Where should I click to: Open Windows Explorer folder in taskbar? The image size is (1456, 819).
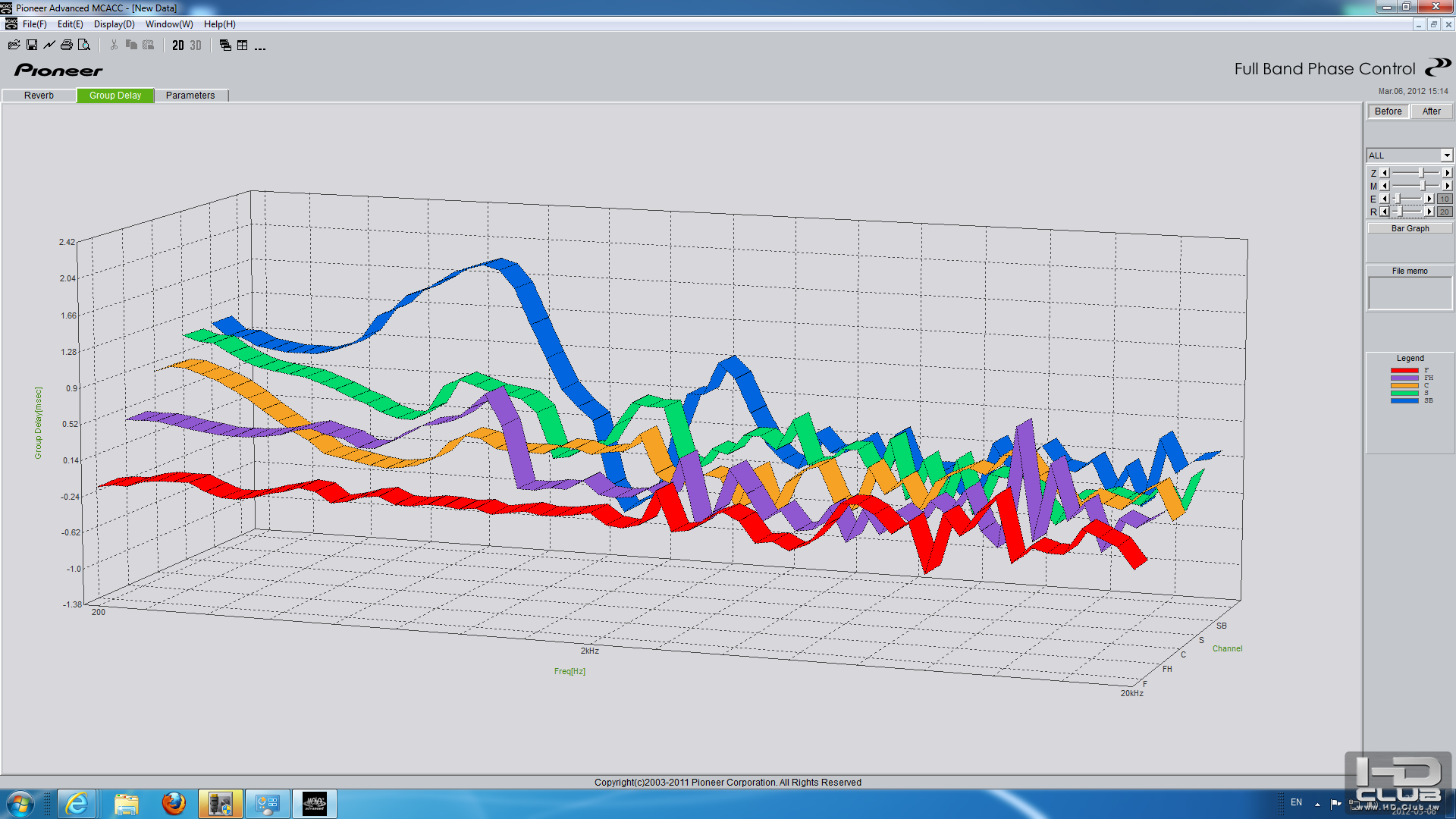126,804
